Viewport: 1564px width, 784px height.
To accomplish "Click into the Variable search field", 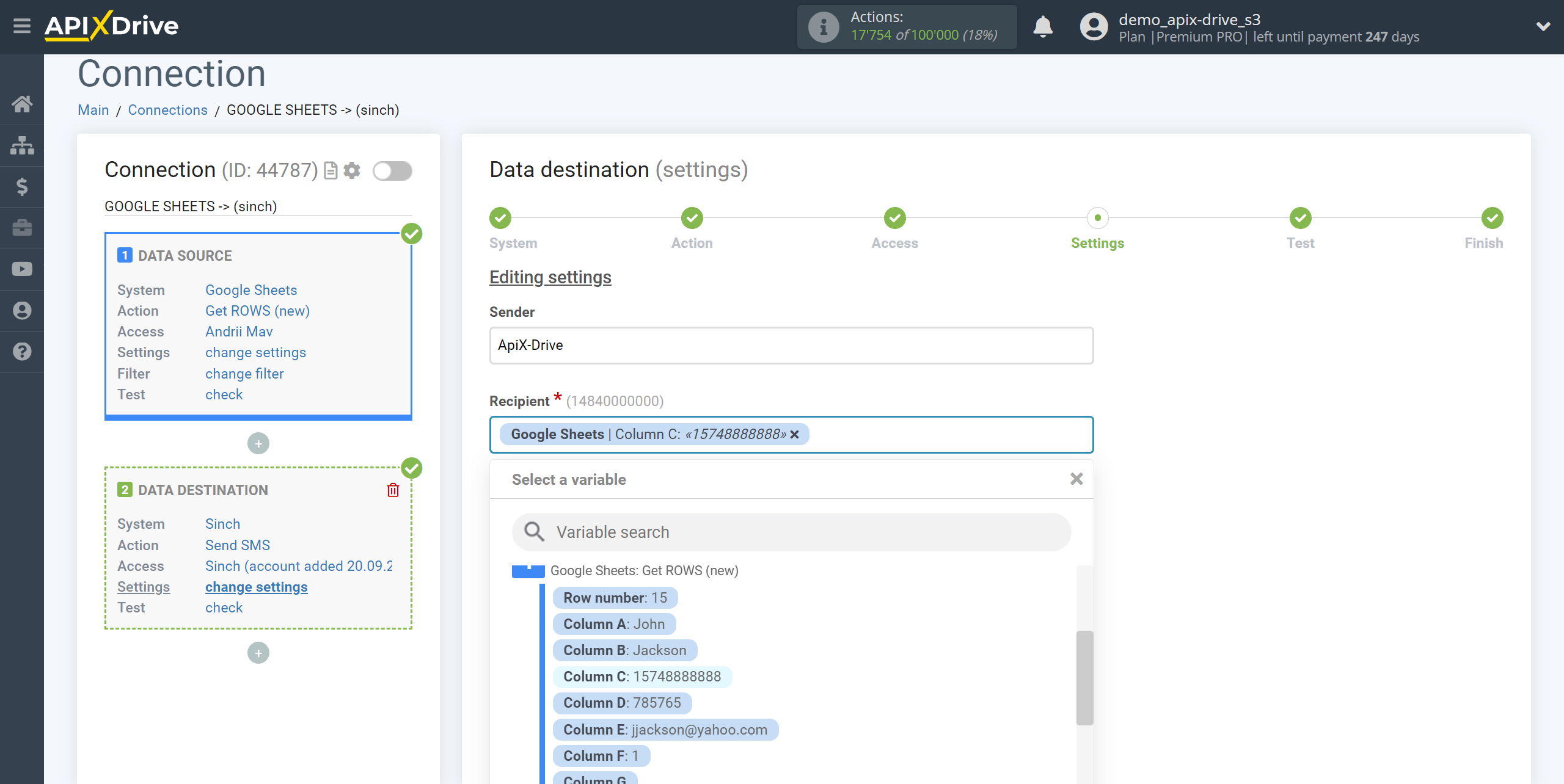I will click(x=791, y=532).
